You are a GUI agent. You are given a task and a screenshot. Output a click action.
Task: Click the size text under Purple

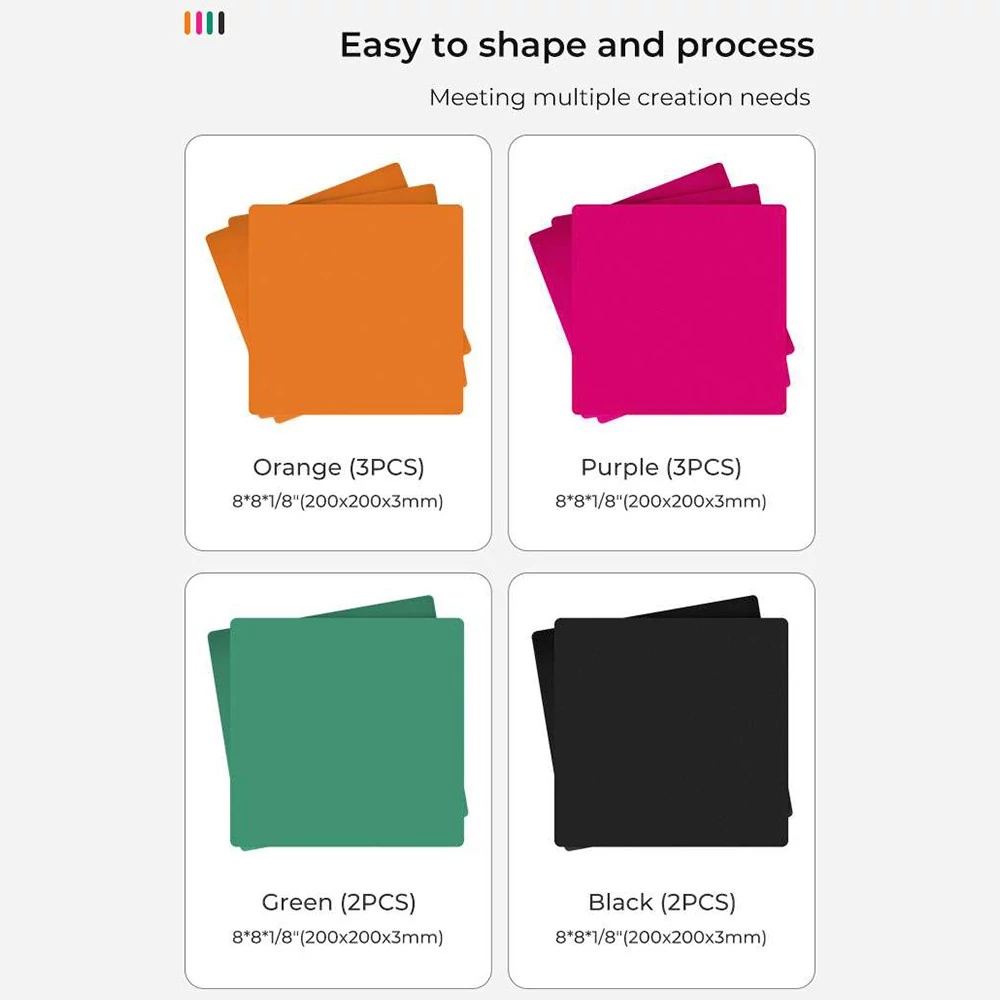tap(661, 501)
